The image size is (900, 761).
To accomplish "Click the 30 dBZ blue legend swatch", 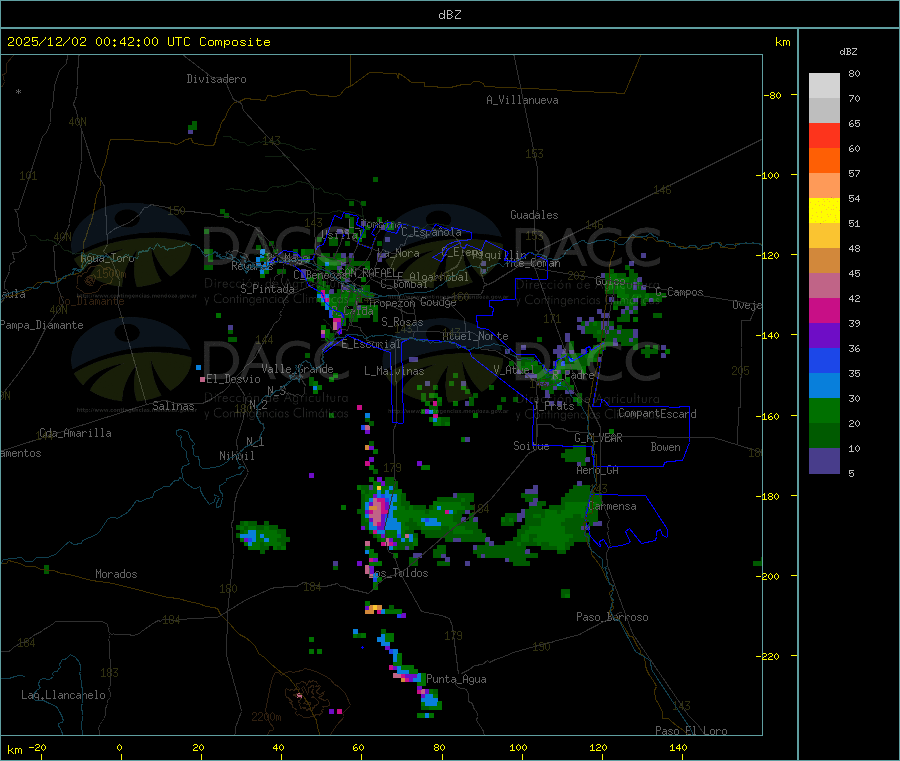I will [824, 386].
